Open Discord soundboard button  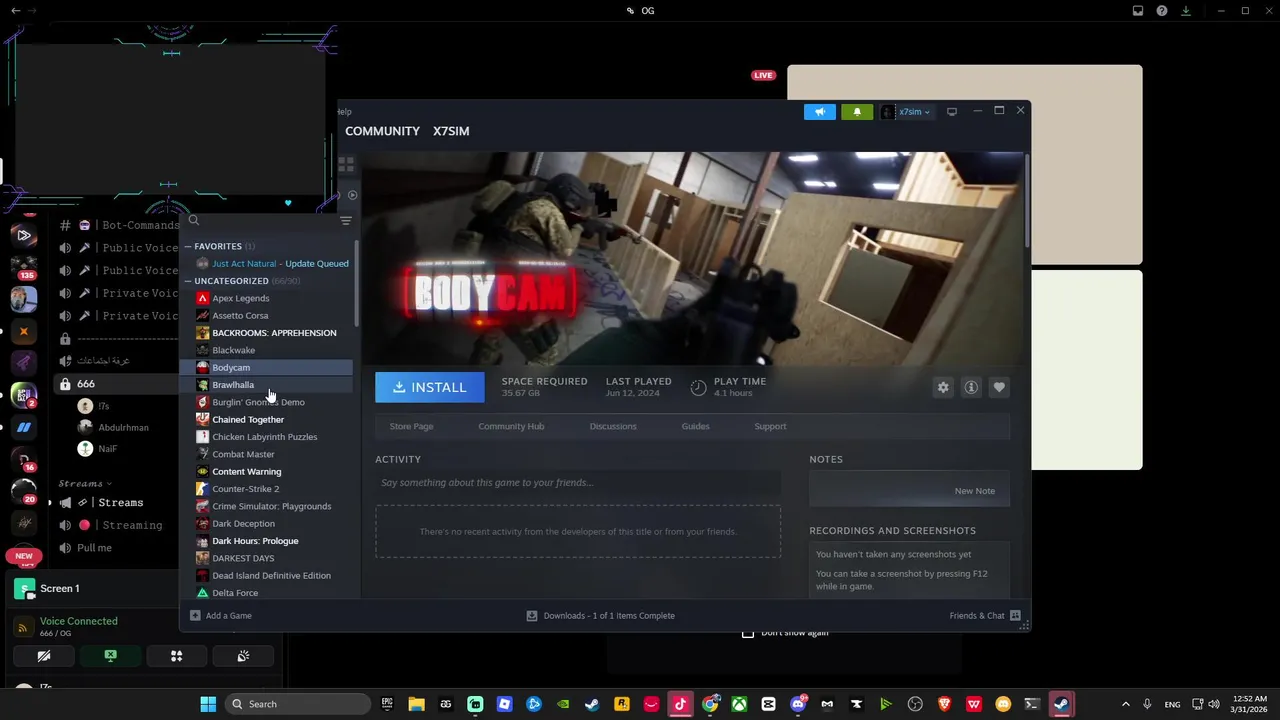tap(243, 656)
